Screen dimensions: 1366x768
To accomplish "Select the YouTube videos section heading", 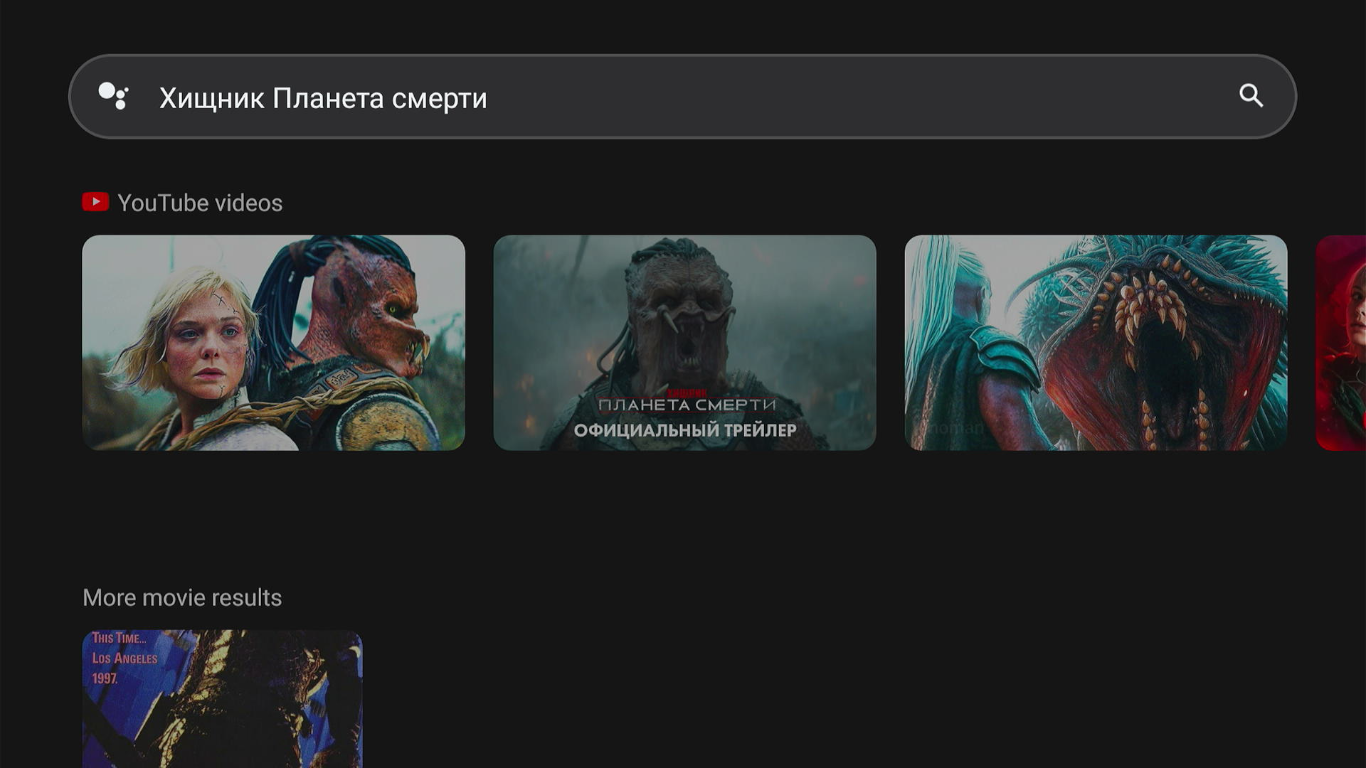I will 200,203.
